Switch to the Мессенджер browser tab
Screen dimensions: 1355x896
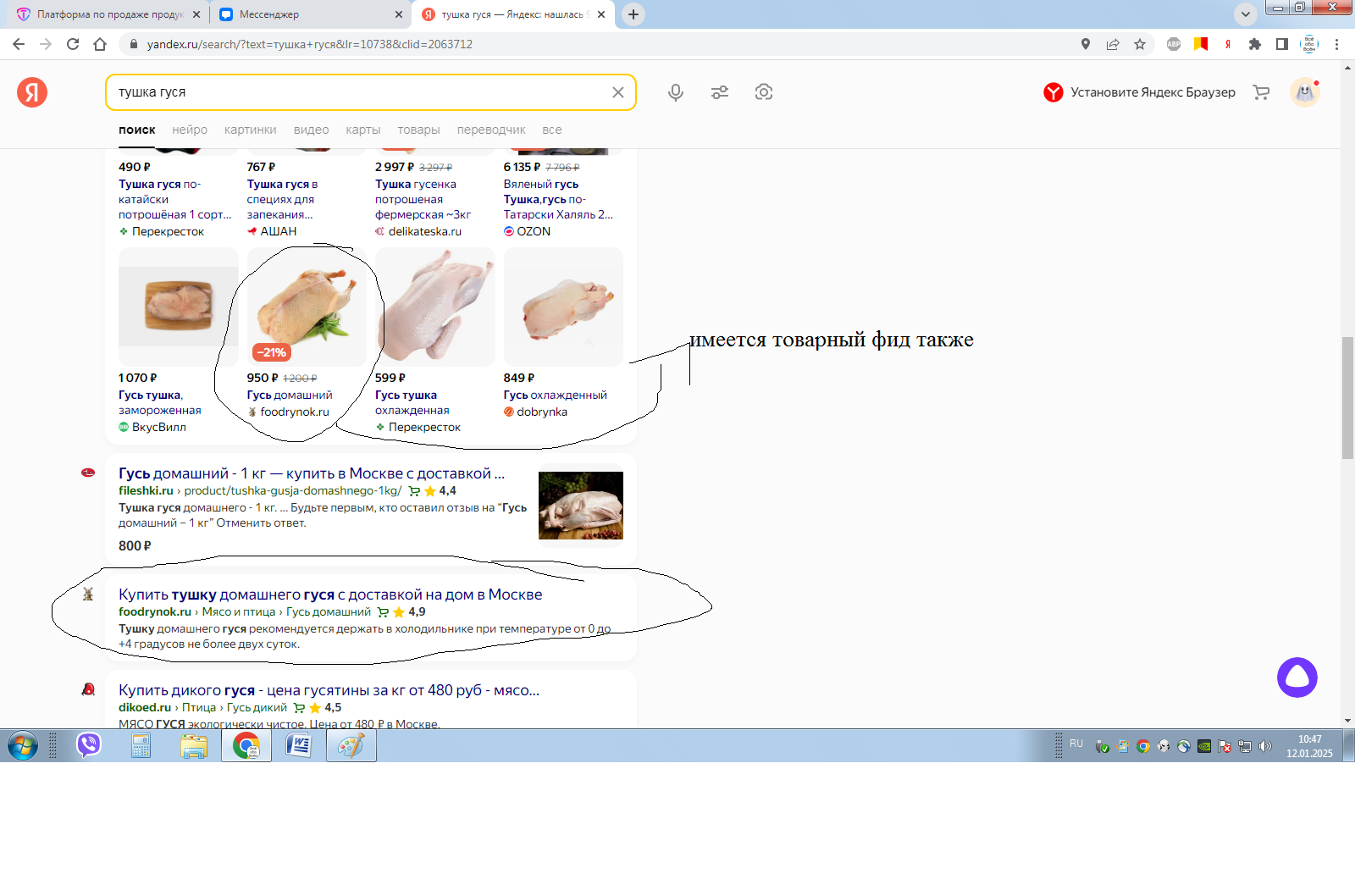coord(310,14)
